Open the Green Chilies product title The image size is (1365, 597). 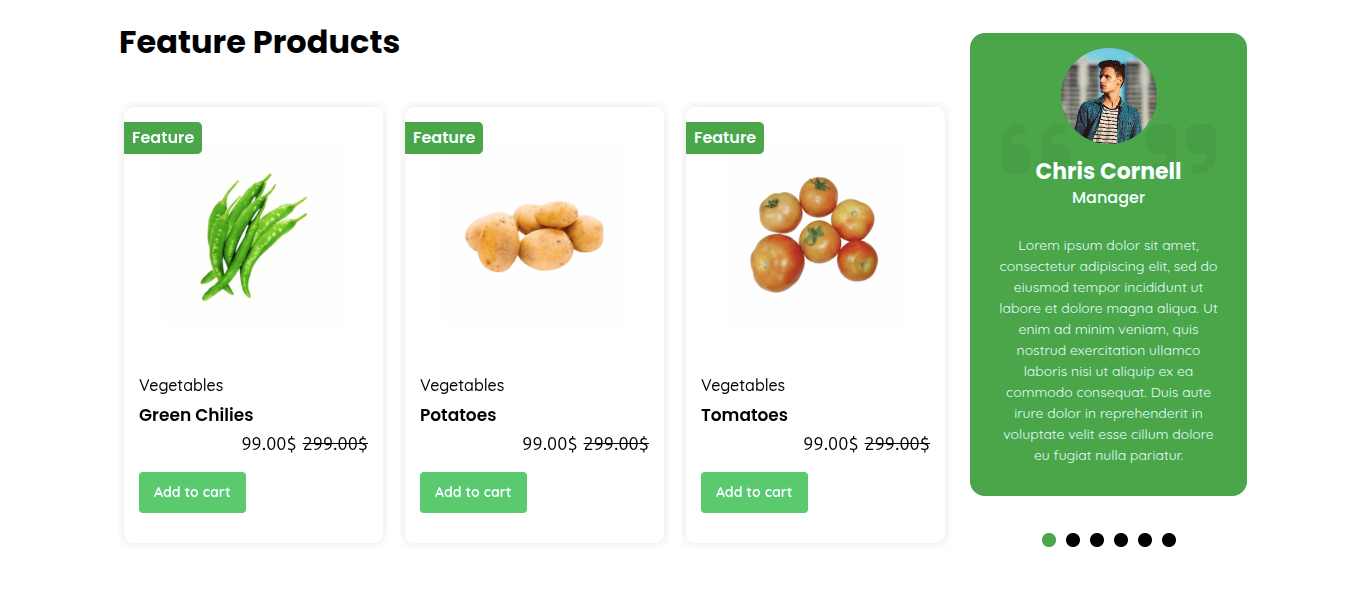point(196,415)
